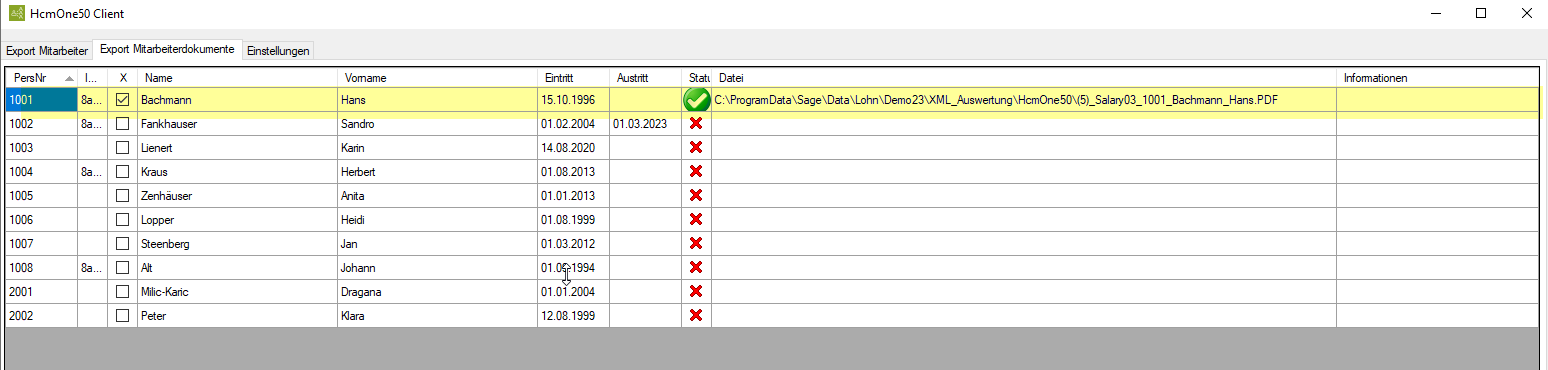This screenshot has width=1548, height=370.
Task: Select PersNr cell 1002
Action: 42,124
